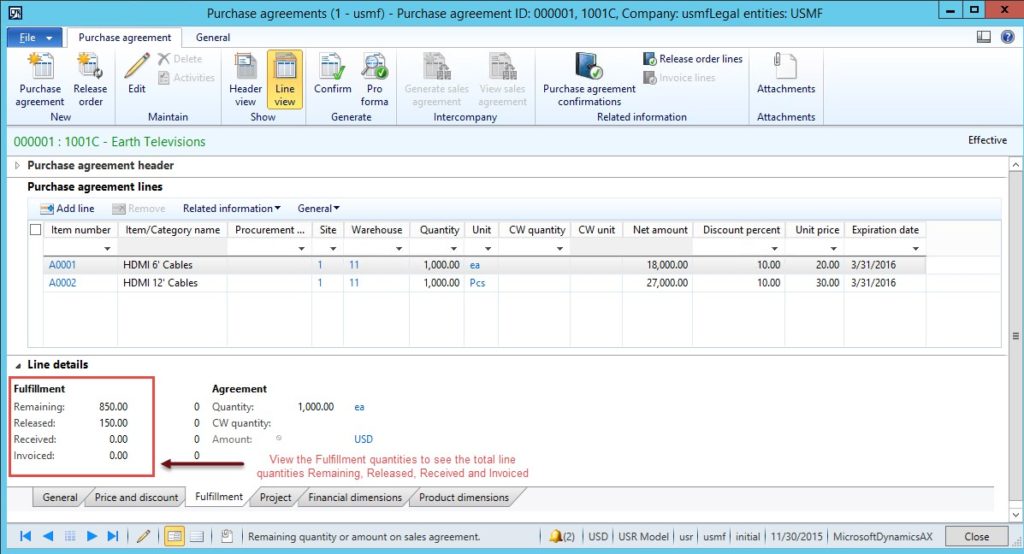Open Quantity column filter dropdown
Image resolution: width=1024 pixels, height=554 pixels.
click(x=453, y=249)
